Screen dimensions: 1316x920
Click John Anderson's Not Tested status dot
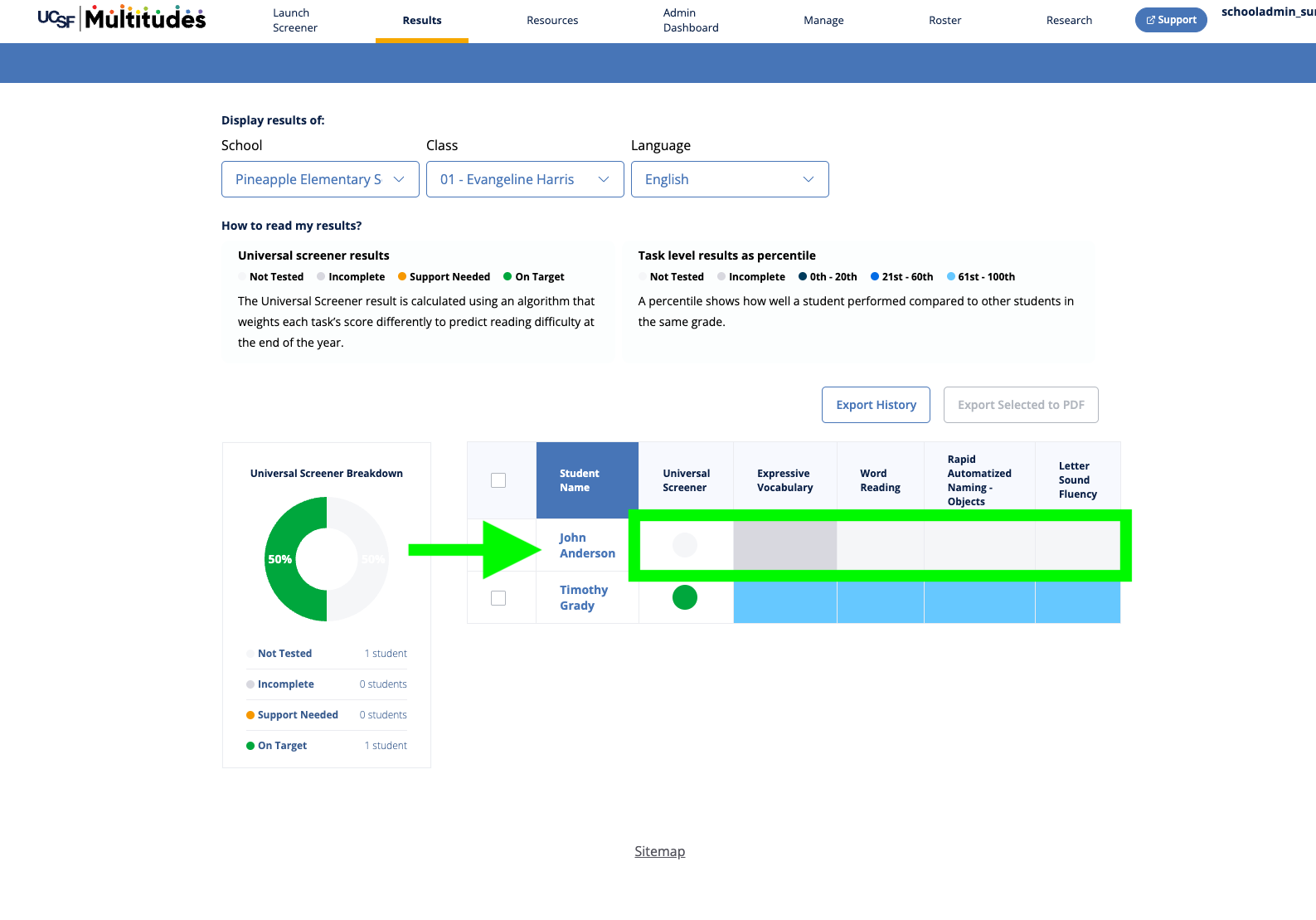[685, 545]
